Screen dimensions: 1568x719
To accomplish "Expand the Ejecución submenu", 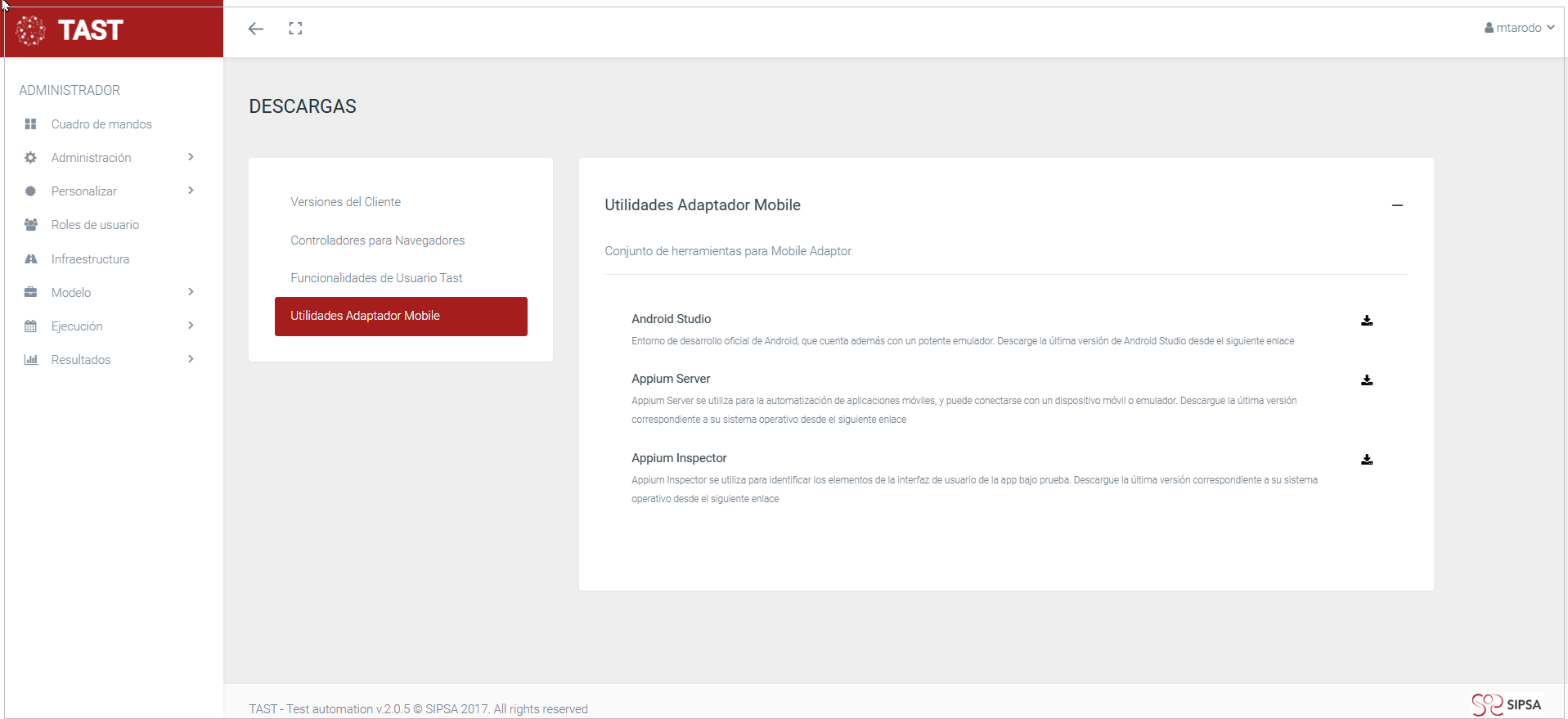I will click(191, 326).
